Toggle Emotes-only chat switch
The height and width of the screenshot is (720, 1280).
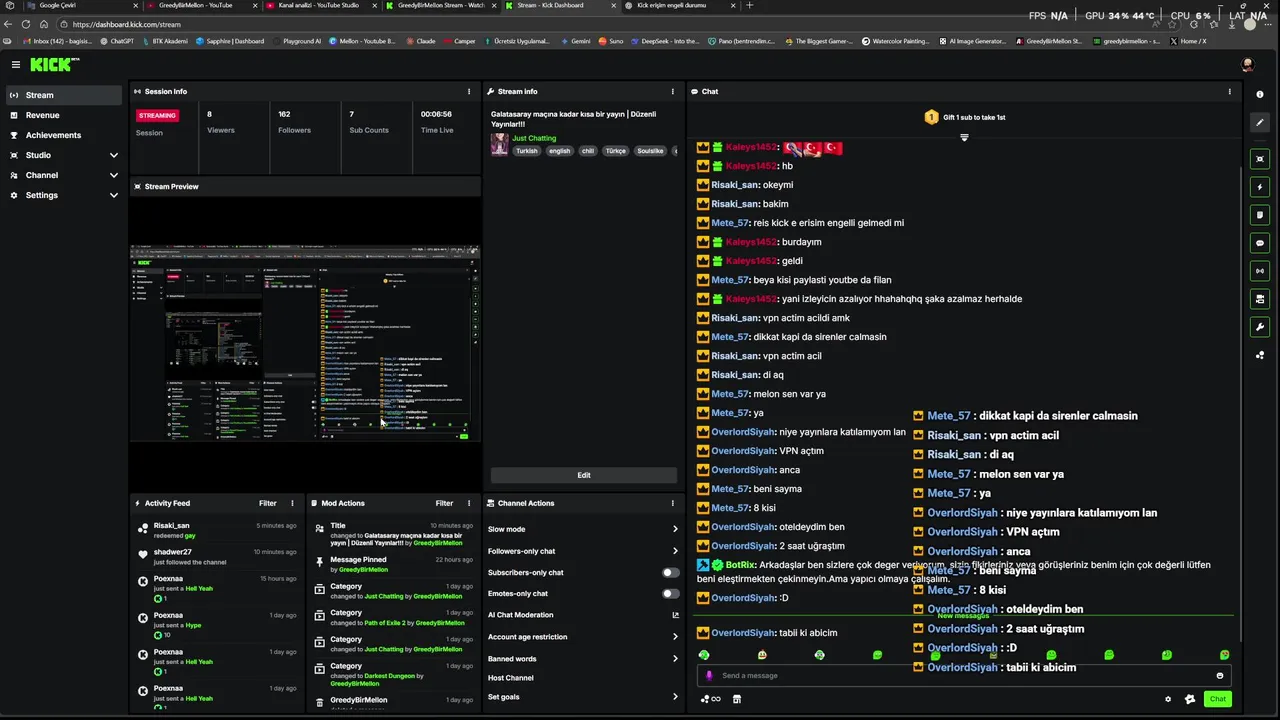click(671, 594)
